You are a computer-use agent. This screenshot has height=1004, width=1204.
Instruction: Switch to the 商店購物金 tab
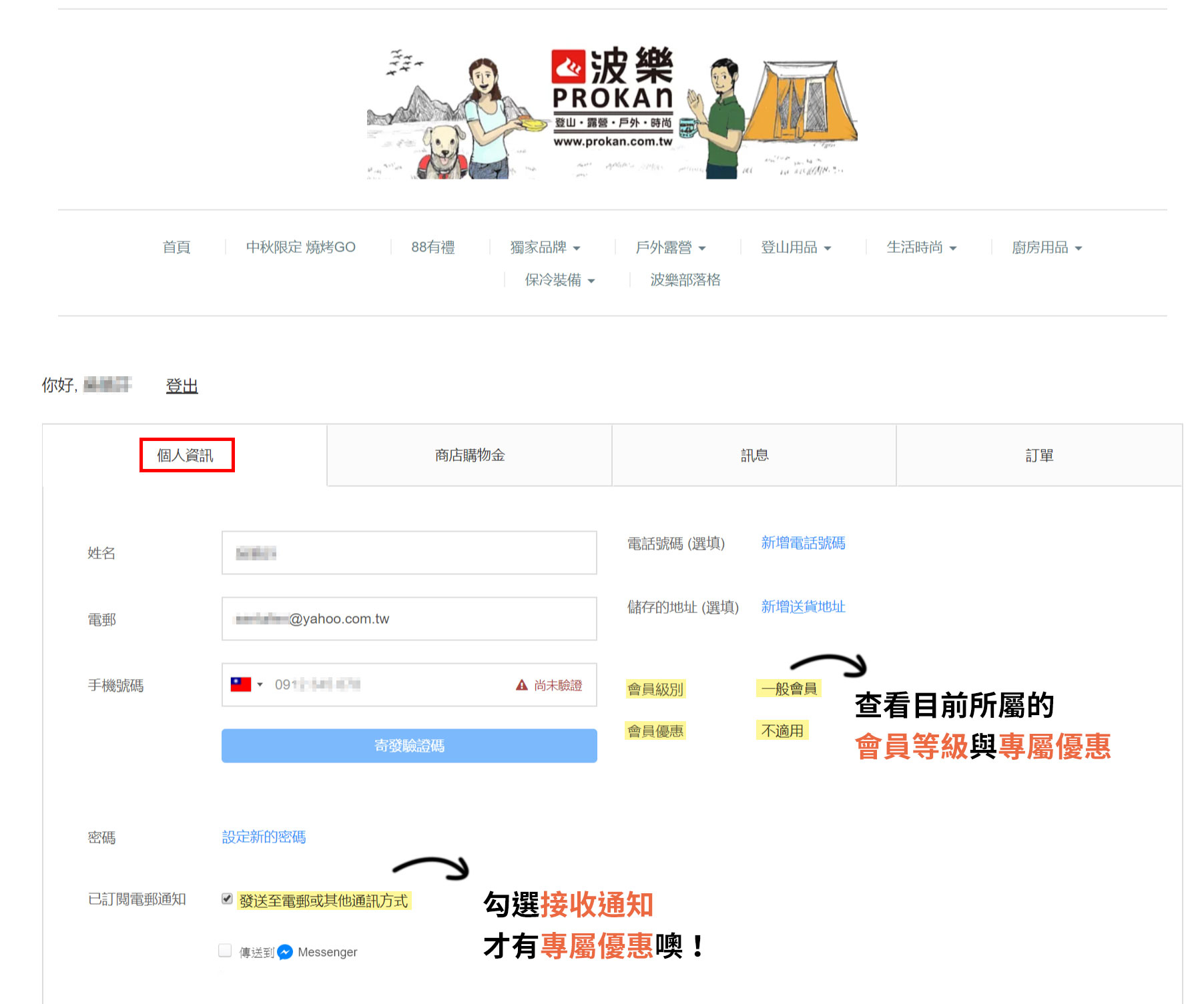click(469, 456)
